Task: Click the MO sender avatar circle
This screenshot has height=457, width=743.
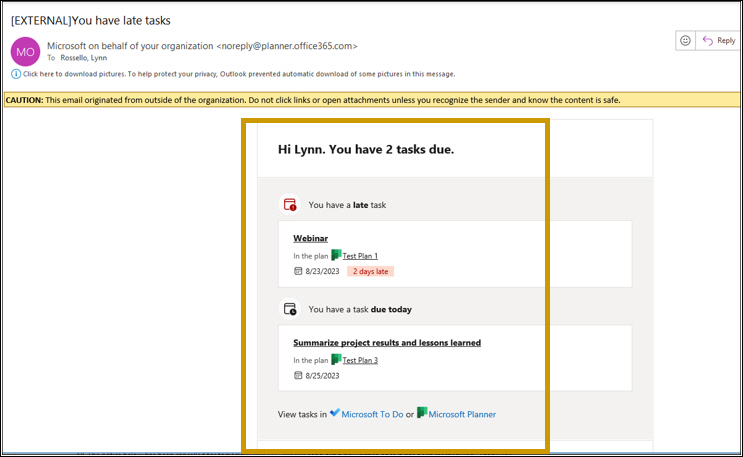Action: tap(26, 52)
